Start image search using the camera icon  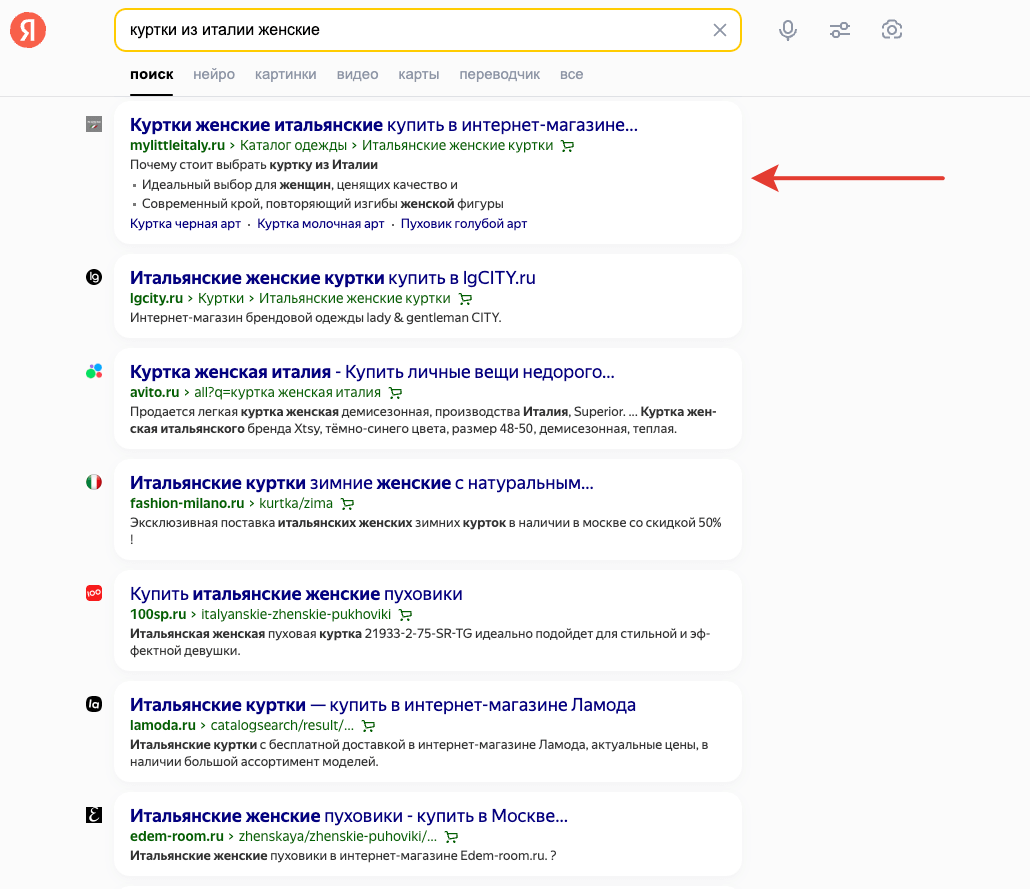pos(892,30)
